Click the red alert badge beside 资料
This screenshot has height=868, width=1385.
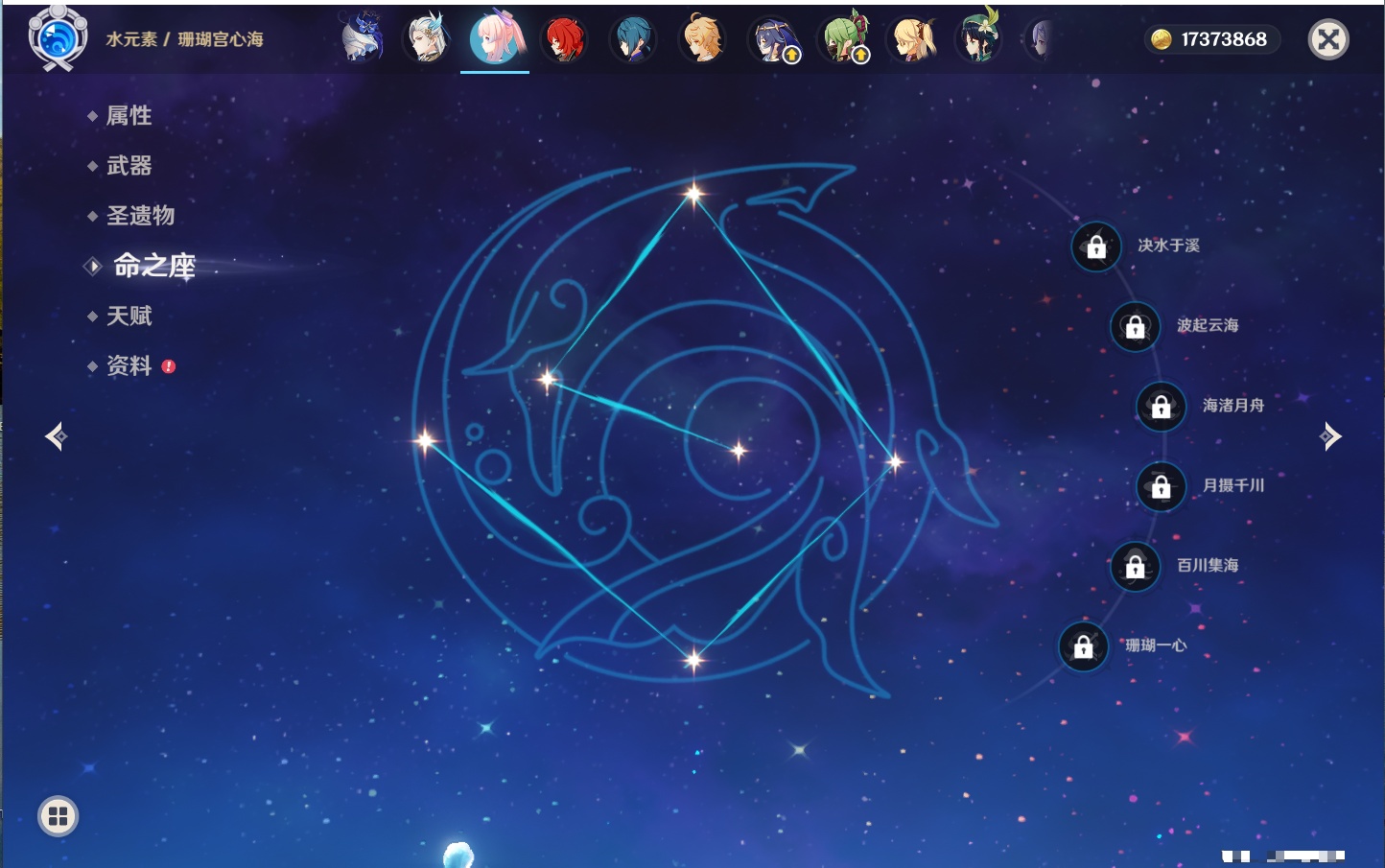169,366
